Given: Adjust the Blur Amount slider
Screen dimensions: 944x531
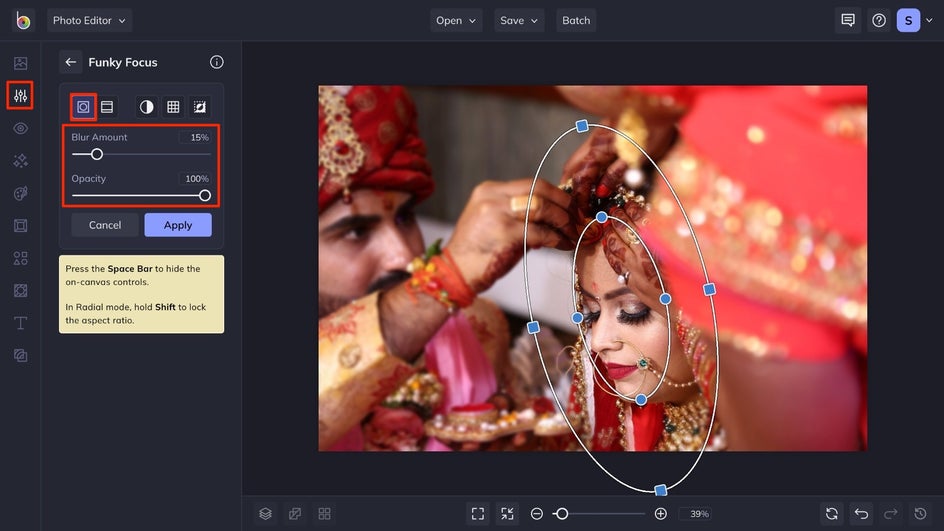Looking at the screenshot, I should point(97,155).
